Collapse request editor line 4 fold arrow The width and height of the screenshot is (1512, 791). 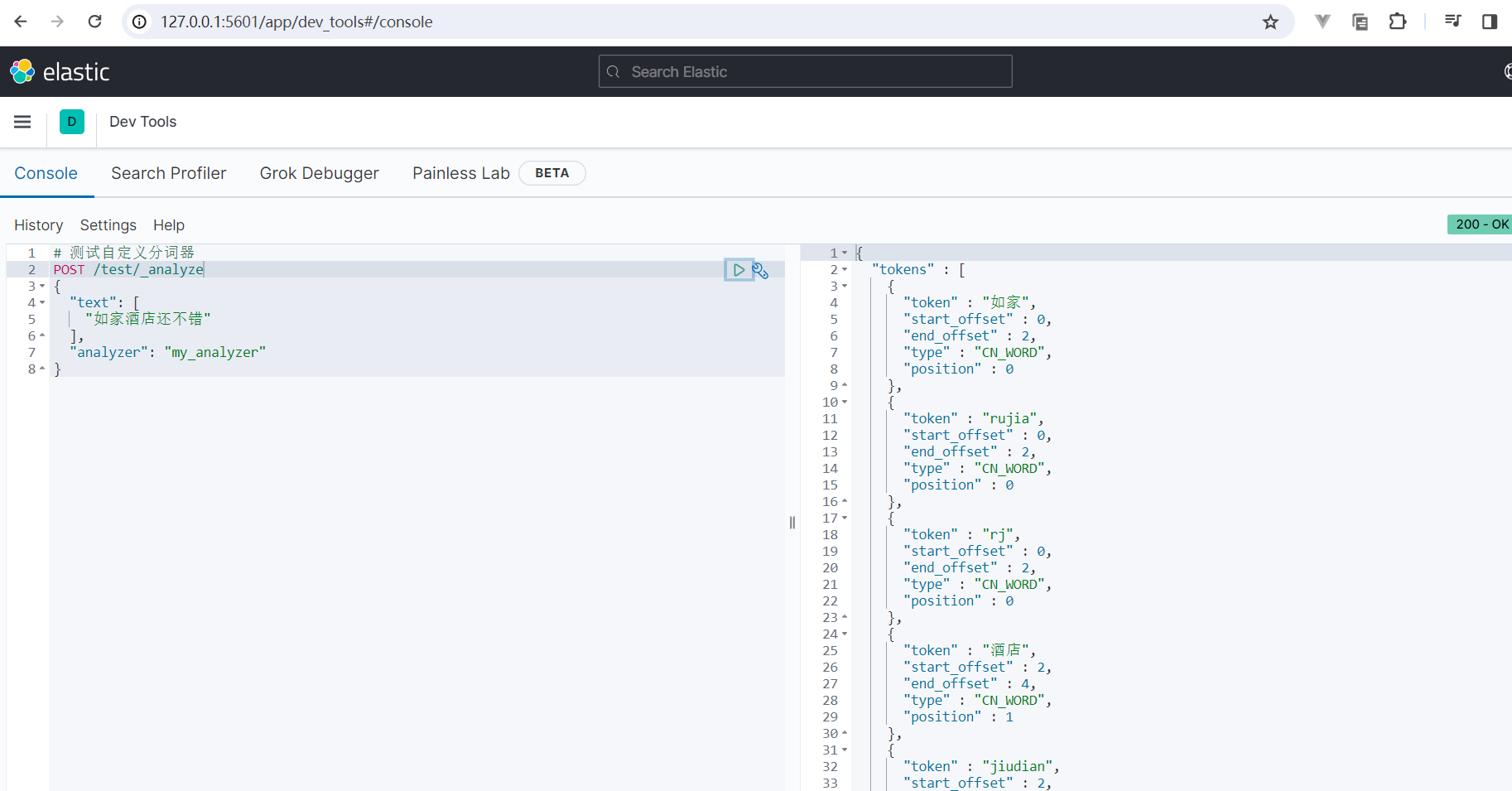[42, 302]
